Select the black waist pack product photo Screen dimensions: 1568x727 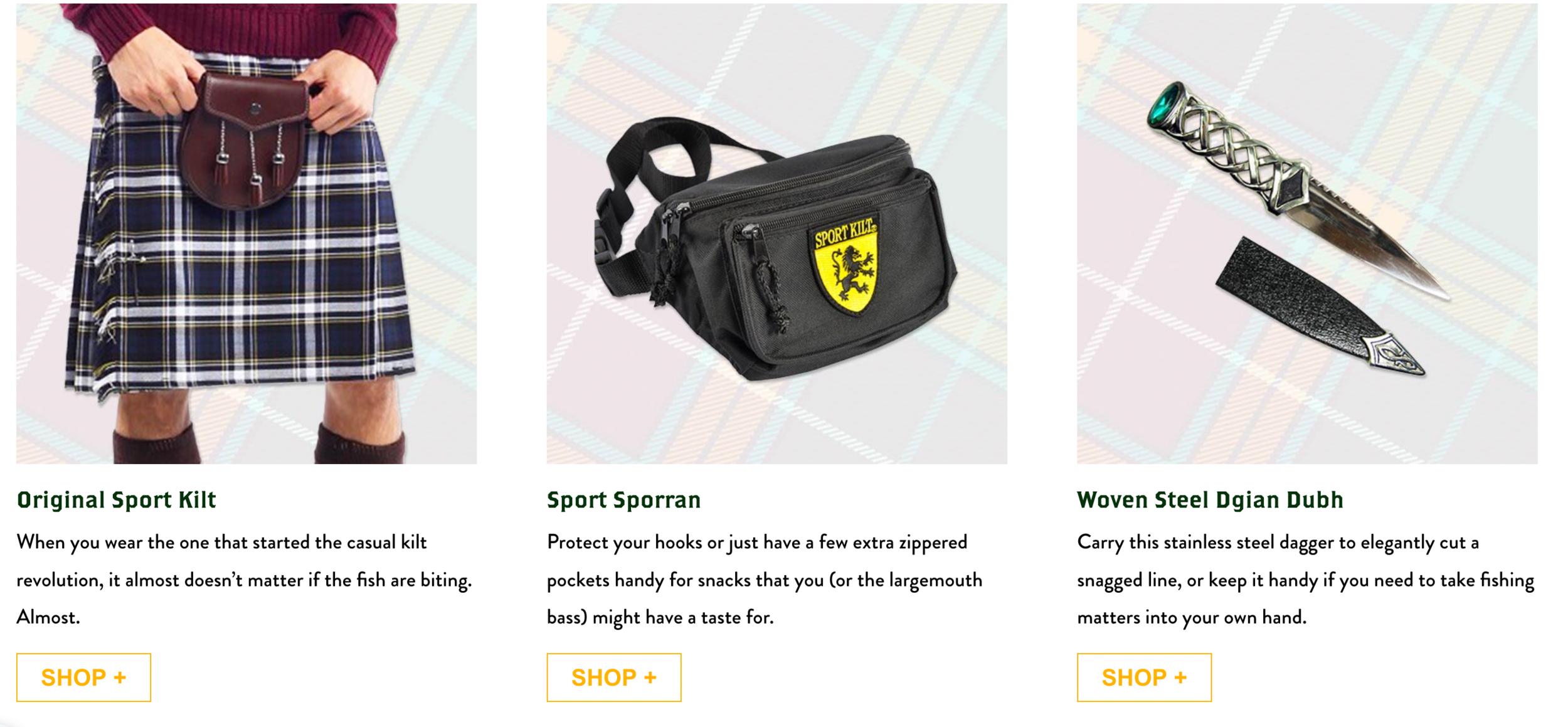pos(776,233)
